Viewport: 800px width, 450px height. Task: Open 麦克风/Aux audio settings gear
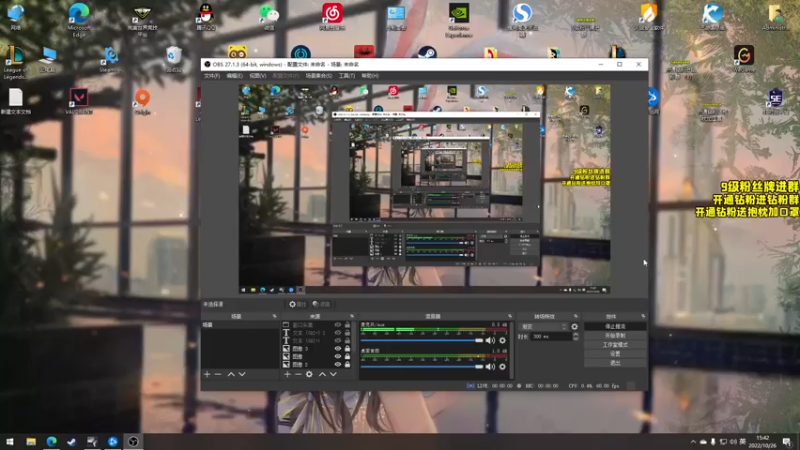tap(503, 340)
